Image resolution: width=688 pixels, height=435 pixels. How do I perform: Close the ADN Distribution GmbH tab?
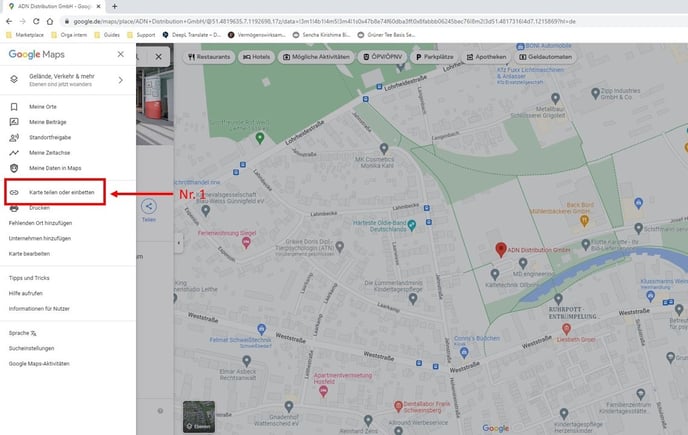pyautogui.click(x=99, y=6)
